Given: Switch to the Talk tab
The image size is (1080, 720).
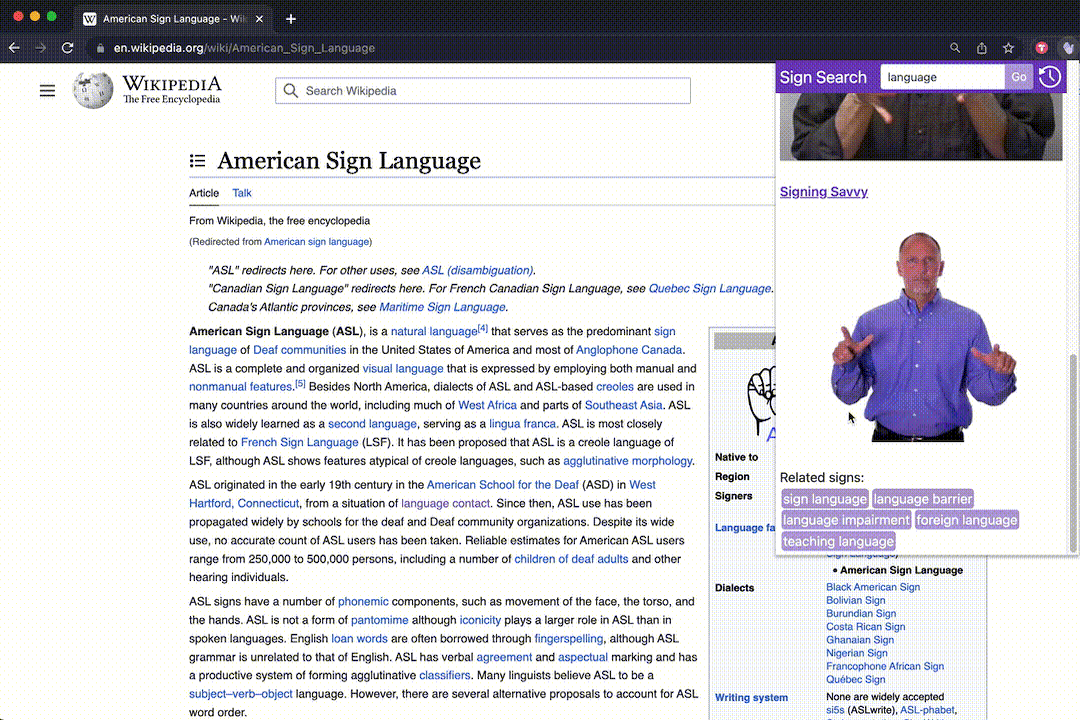Looking at the screenshot, I should point(242,193).
